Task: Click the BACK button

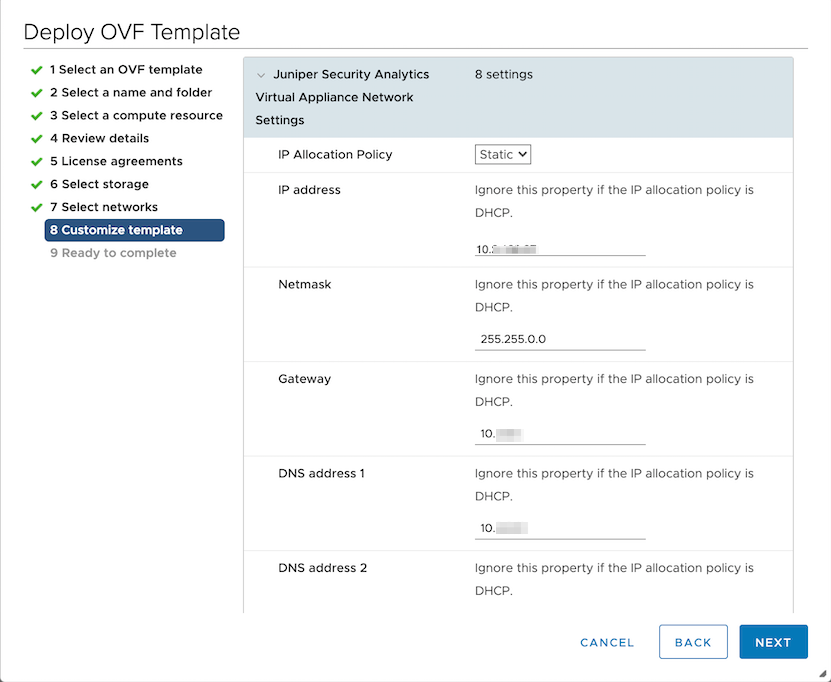Action: pyautogui.click(x=693, y=642)
